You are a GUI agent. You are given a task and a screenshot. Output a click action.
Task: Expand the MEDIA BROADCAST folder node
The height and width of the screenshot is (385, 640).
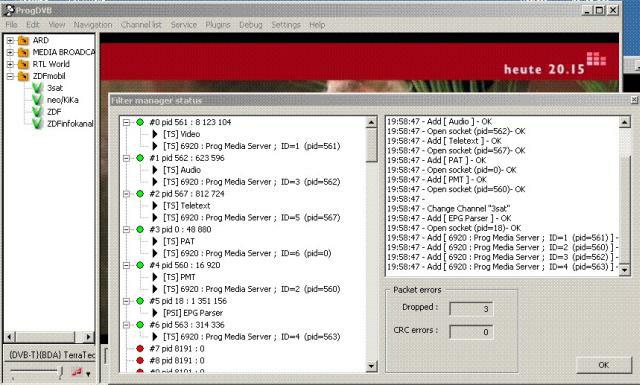10,52
